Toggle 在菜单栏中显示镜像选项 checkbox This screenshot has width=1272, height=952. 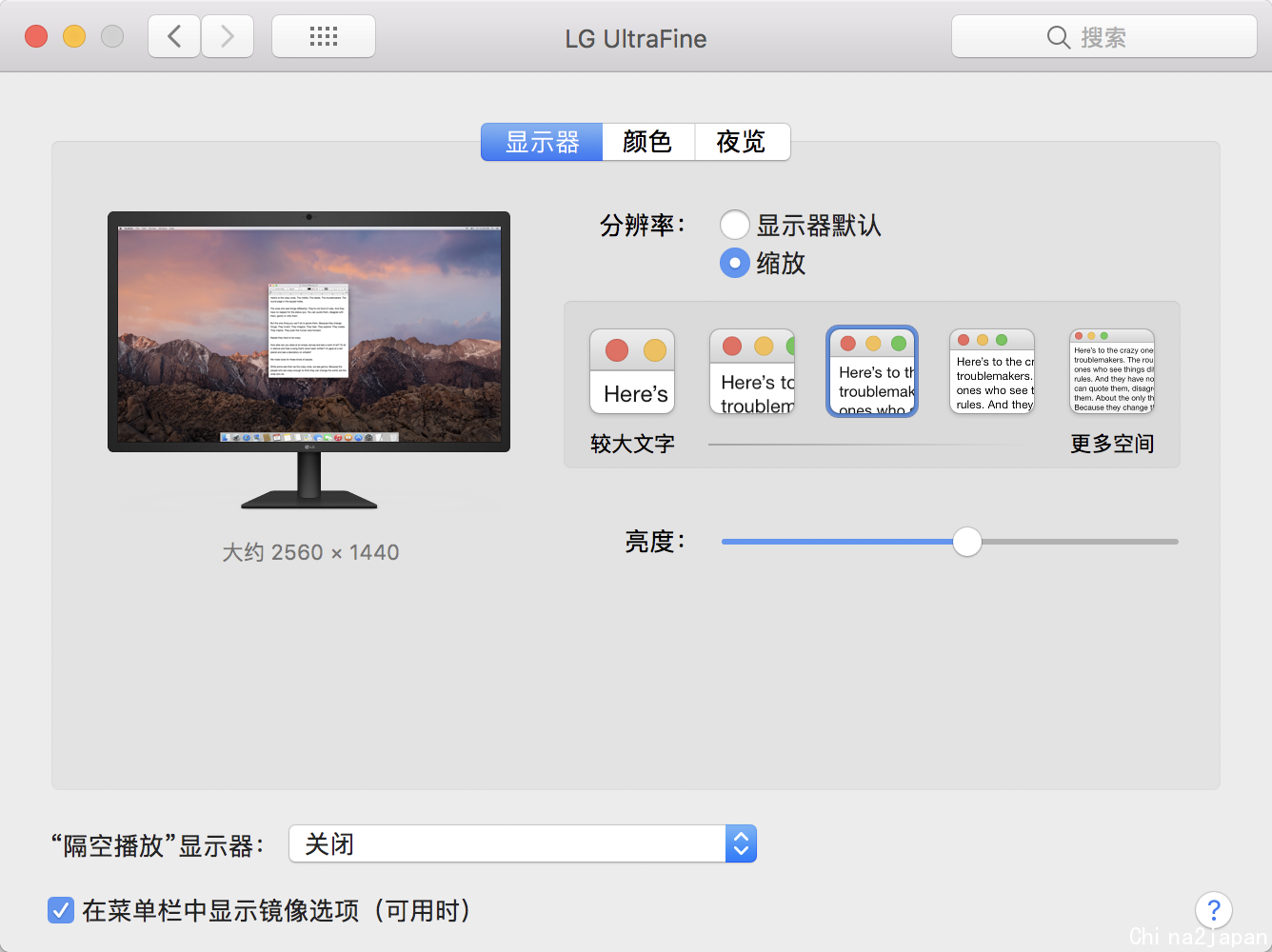pyautogui.click(x=61, y=910)
